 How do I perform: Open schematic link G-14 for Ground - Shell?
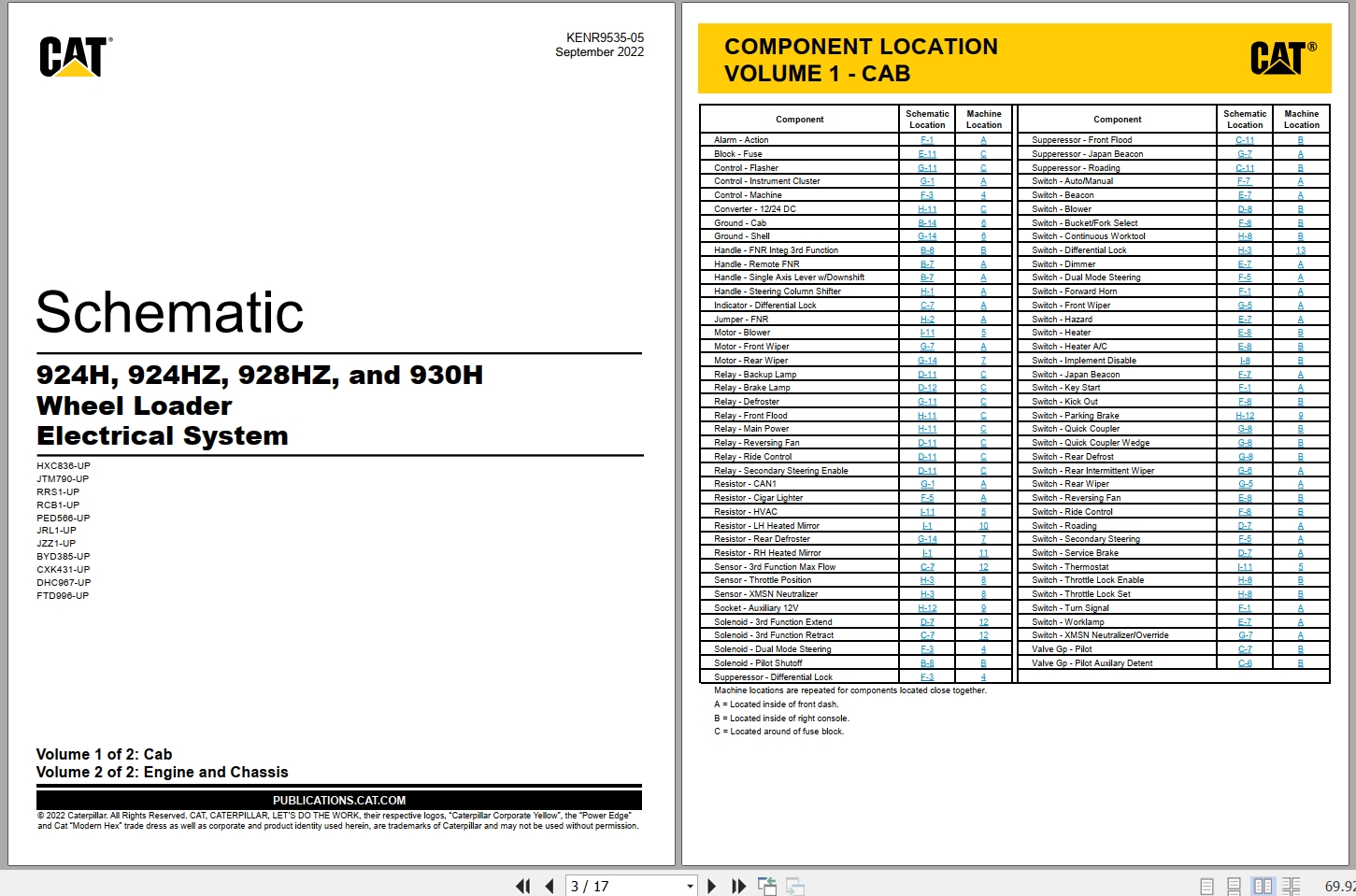(927, 236)
